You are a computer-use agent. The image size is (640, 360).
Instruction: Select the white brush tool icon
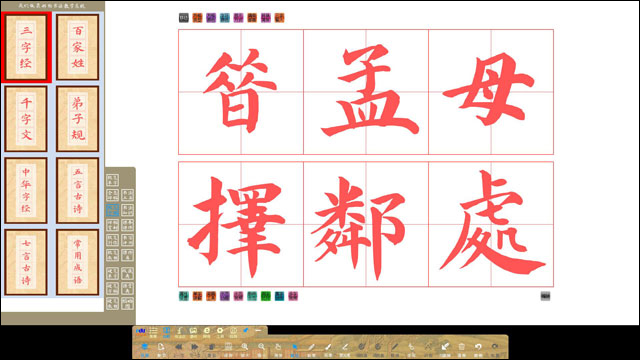pos(328,347)
